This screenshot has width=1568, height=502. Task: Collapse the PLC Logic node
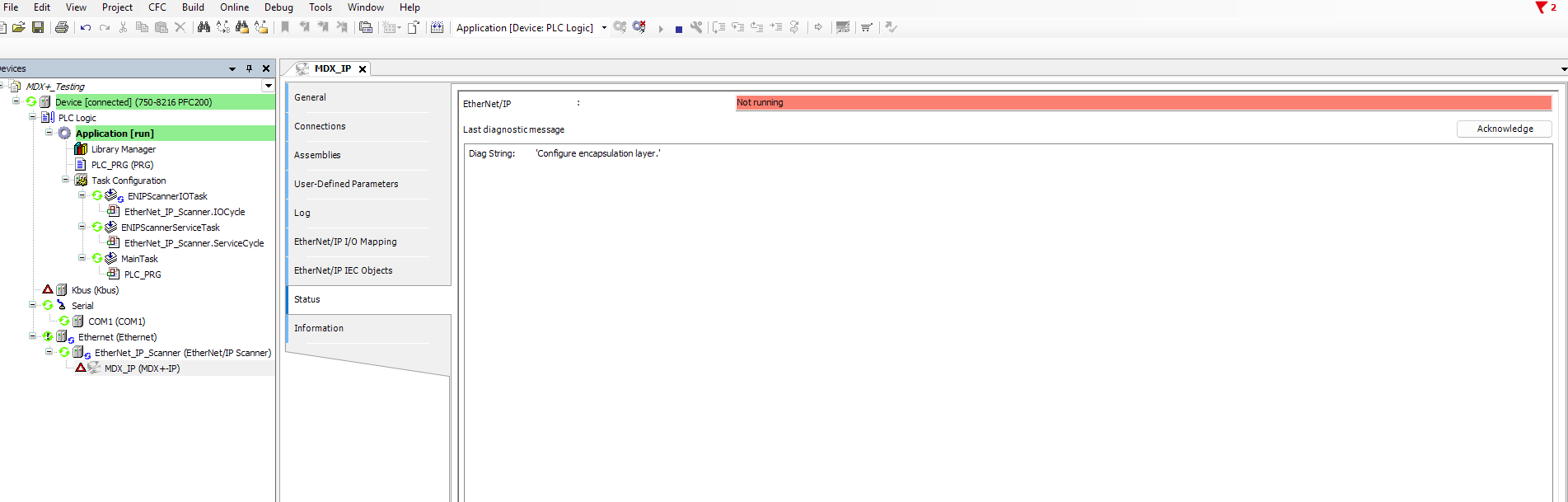click(32, 117)
